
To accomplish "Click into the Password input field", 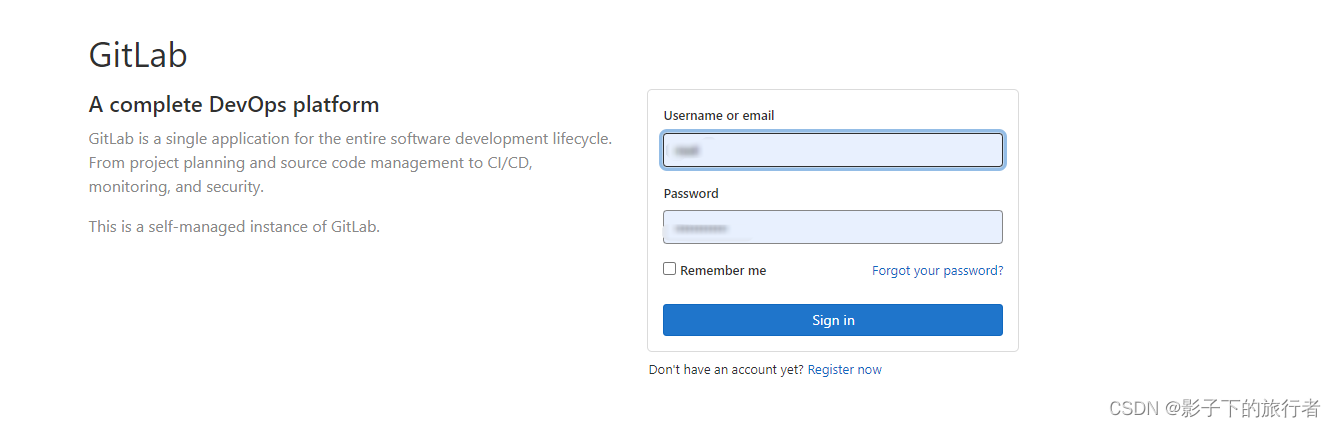I will (x=832, y=227).
